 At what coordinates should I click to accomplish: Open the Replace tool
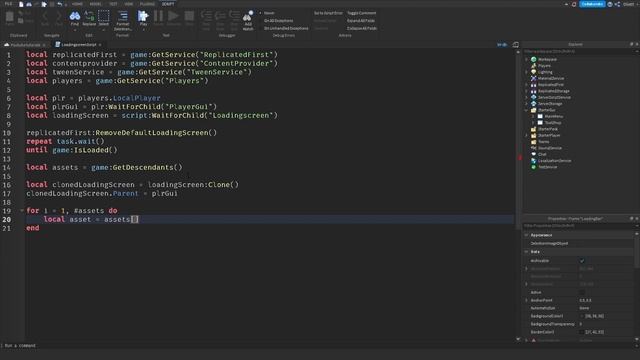click(x=89, y=19)
